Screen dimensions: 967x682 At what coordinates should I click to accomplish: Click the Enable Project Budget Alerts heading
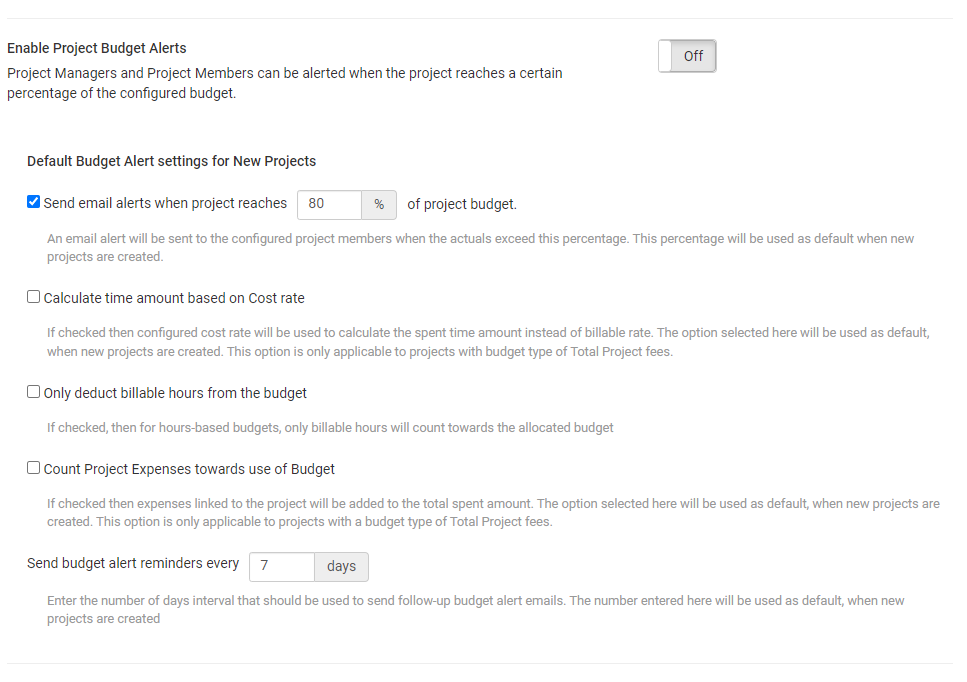coord(97,48)
